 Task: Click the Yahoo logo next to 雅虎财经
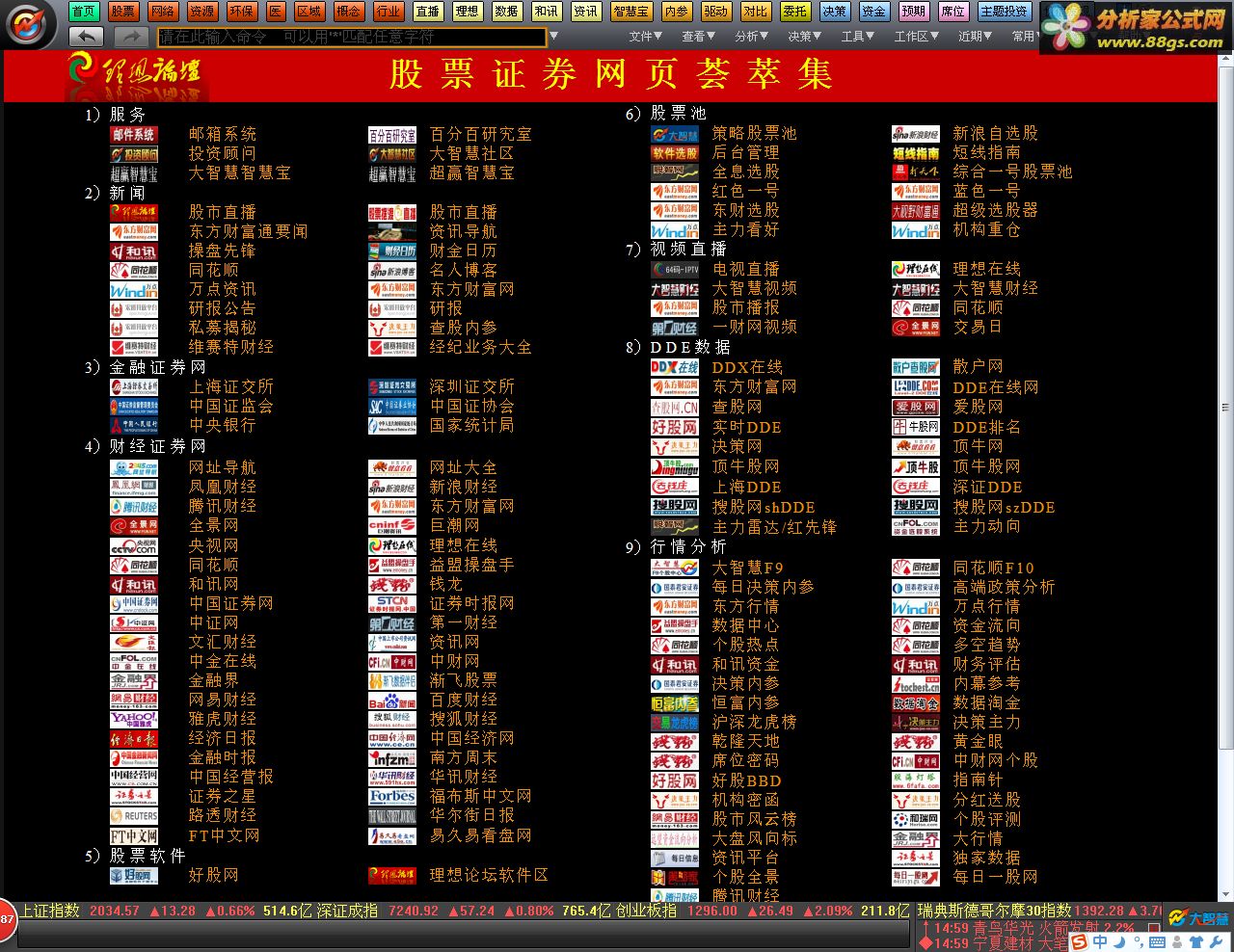click(134, 720)
